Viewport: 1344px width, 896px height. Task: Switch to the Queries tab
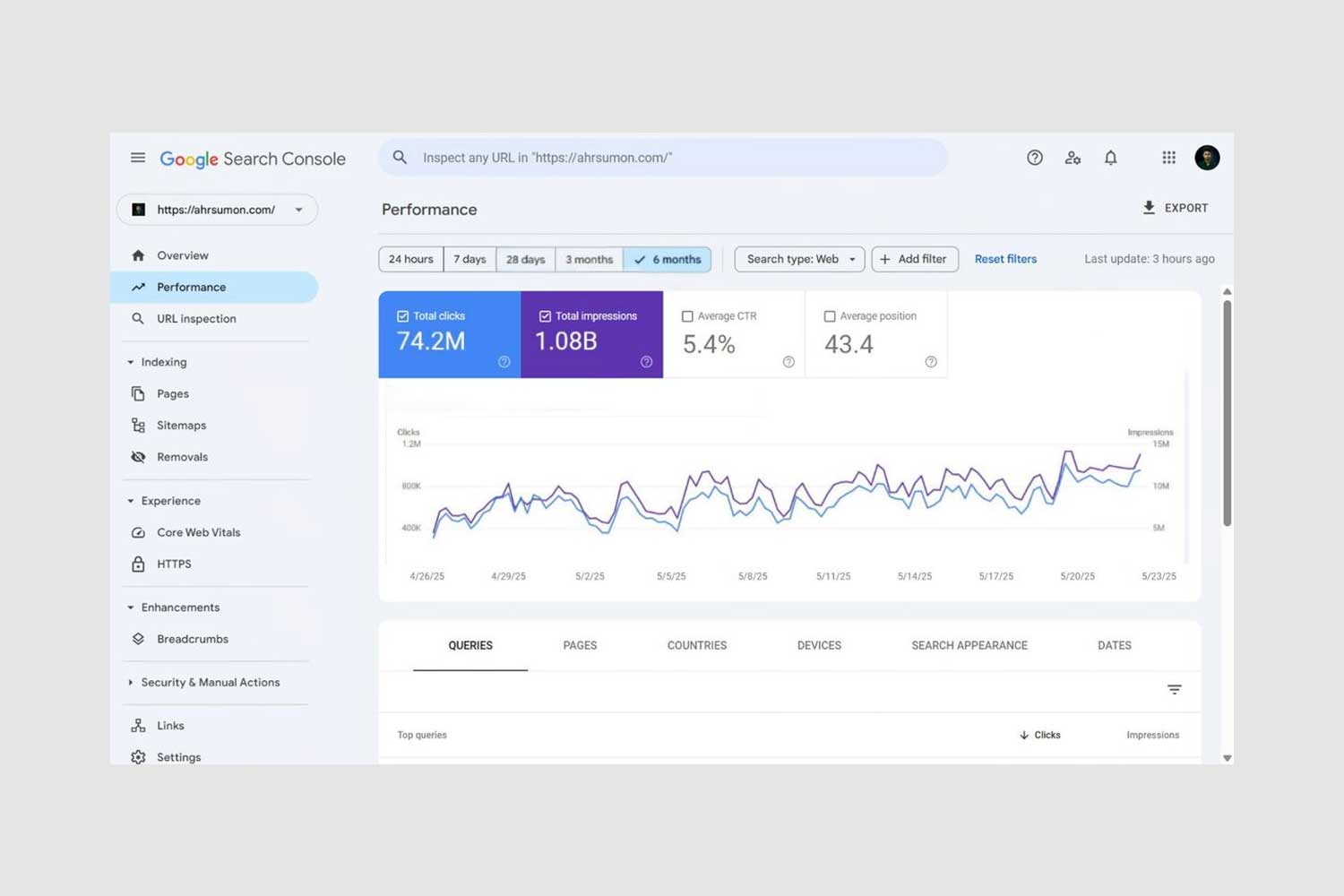click(x=470, y=645)
